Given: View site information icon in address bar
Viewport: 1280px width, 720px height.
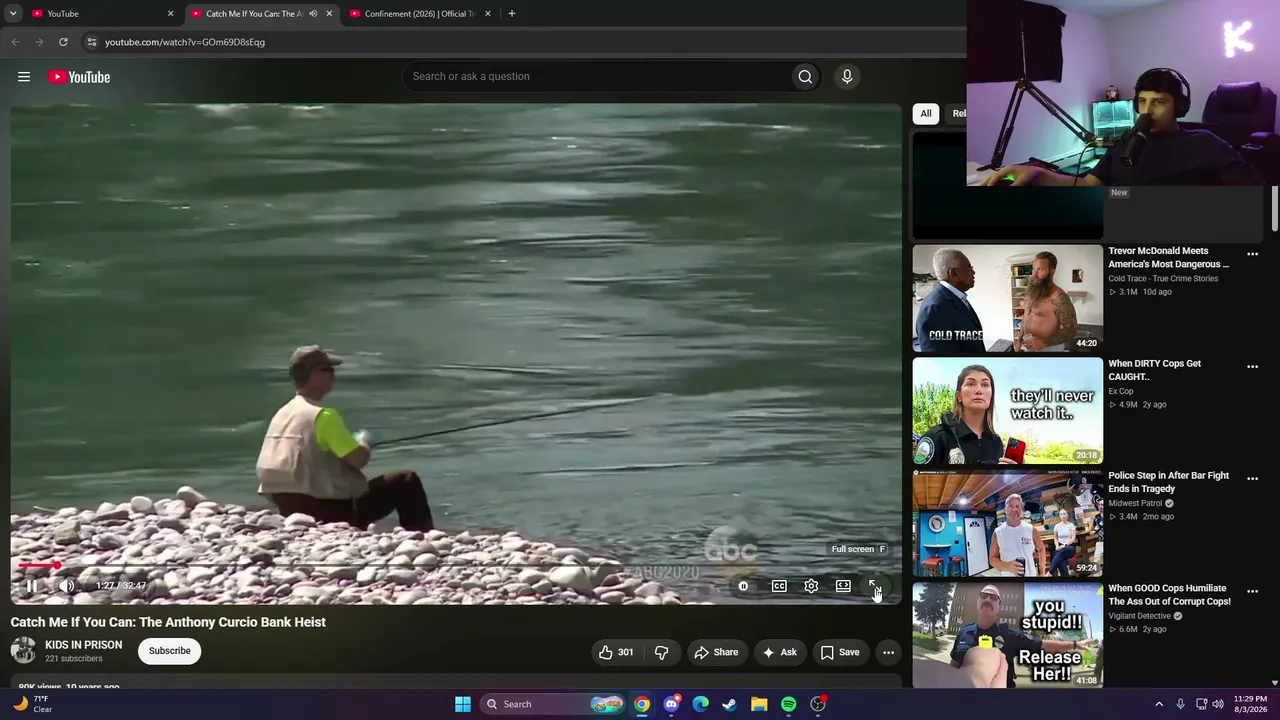Looking at the screenshot, I should (91, 42).
